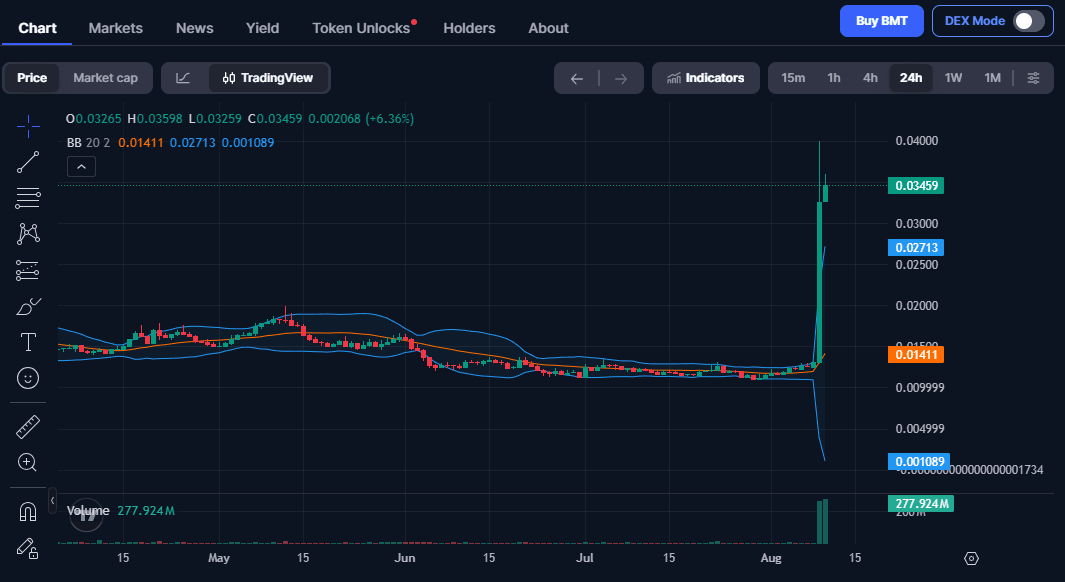Switch to Price view
Screen dimensions: 1065x582
click(32, 78)
